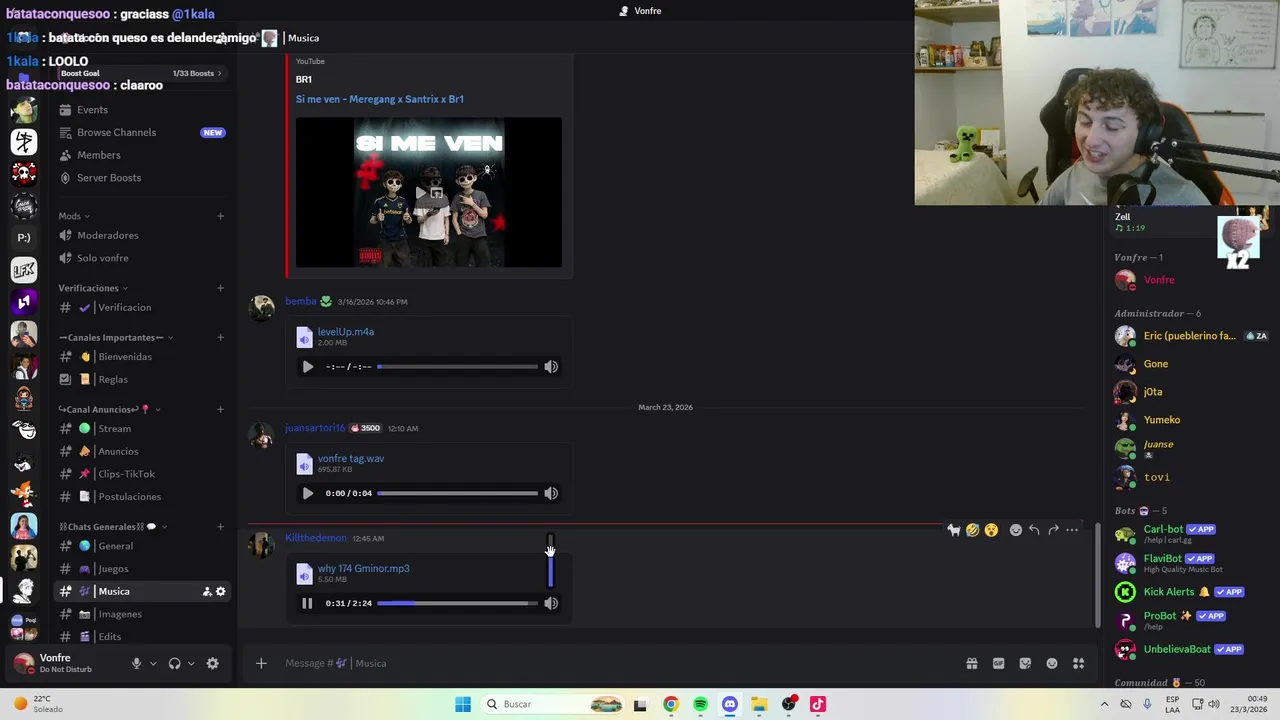Screen dimensions: 1280x720
Task: Create a channel in the Mods category
Action: point(220,216)
